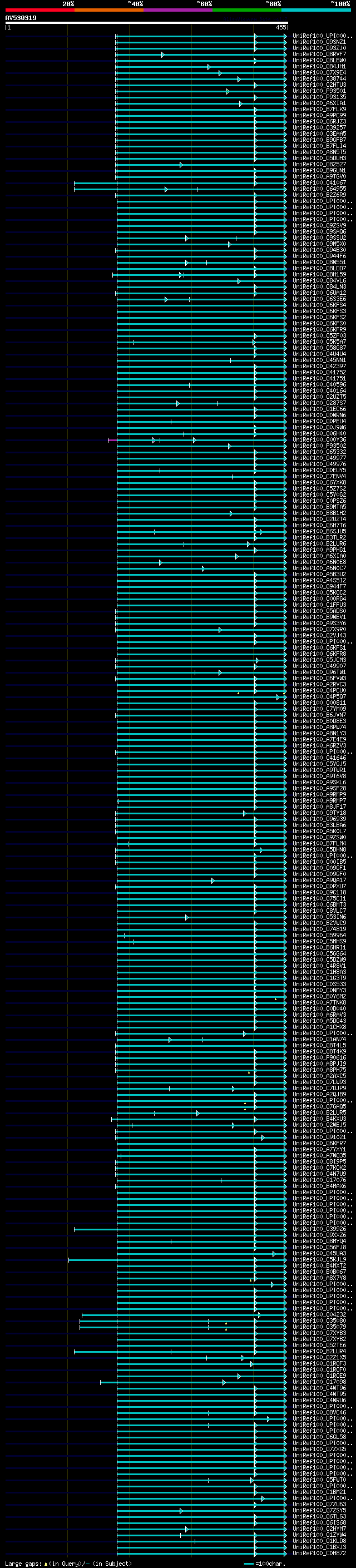Click the UniRef100_Q6S3E6 label
356x1568 pixels.
(319, 299)
